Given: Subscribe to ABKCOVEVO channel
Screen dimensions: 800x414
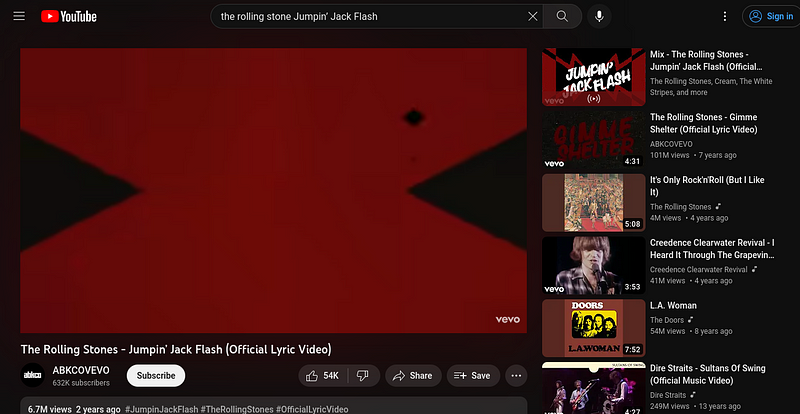Looking at the screenshot, I should pyautogui.click(x=156, y=375).
